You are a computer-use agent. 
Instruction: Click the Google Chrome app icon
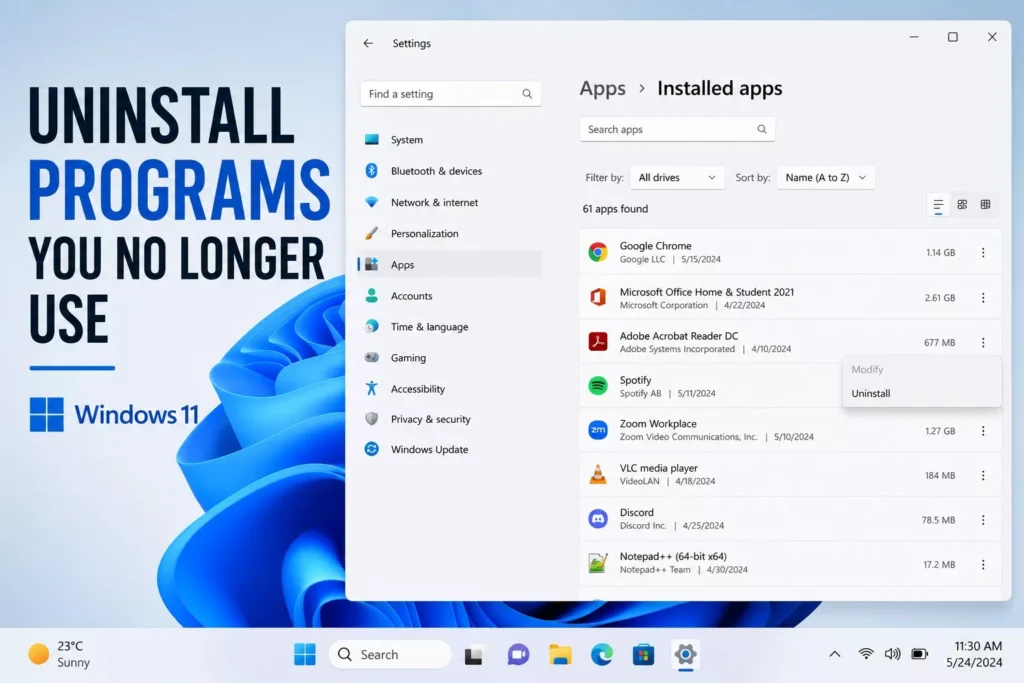pos(598,252)
